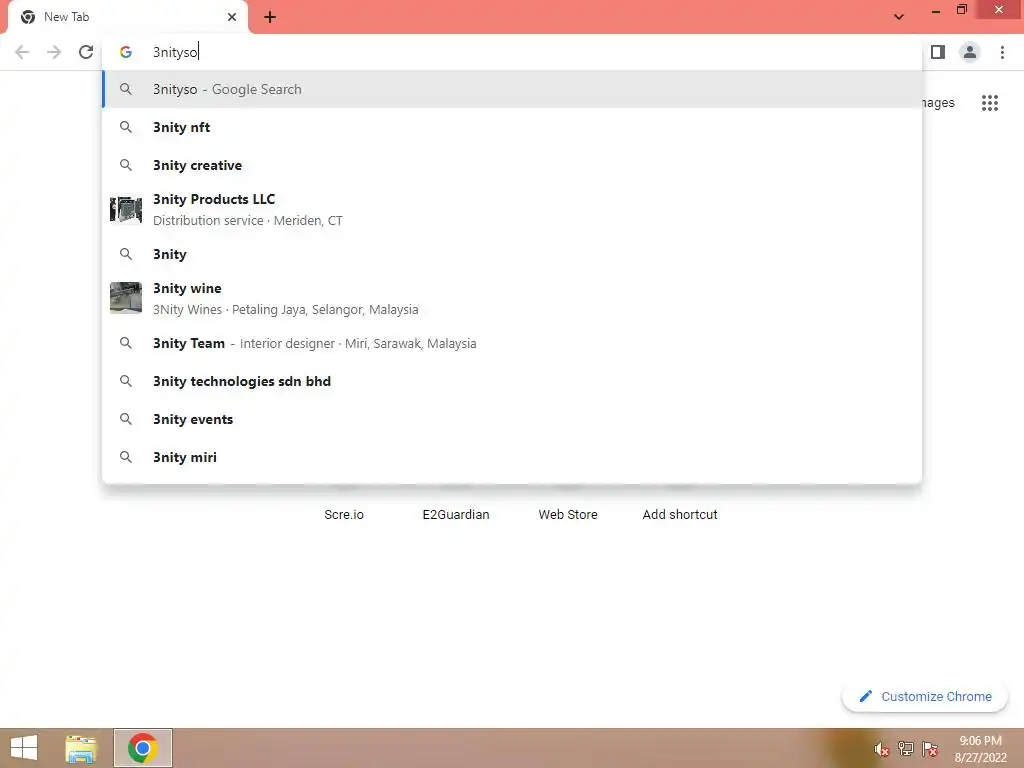Open the profile avatar icon
This screenshot has height=768, width=1024.
pyautogui.click(x=970, y=52)
